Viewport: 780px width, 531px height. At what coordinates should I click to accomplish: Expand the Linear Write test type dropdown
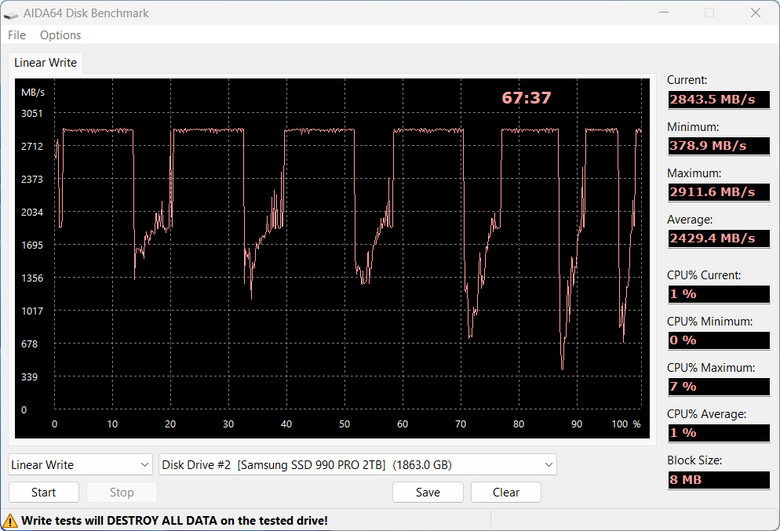pos(80,465)
